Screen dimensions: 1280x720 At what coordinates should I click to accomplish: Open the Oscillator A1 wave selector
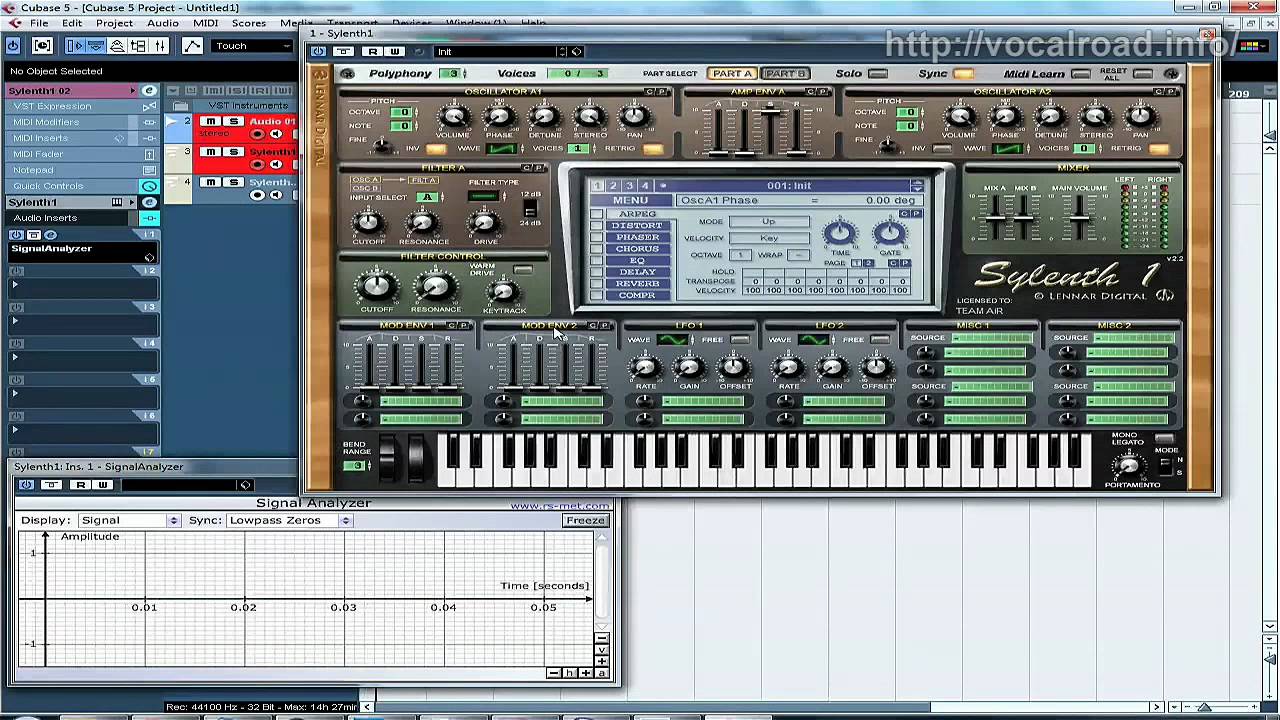pos(500,149)
